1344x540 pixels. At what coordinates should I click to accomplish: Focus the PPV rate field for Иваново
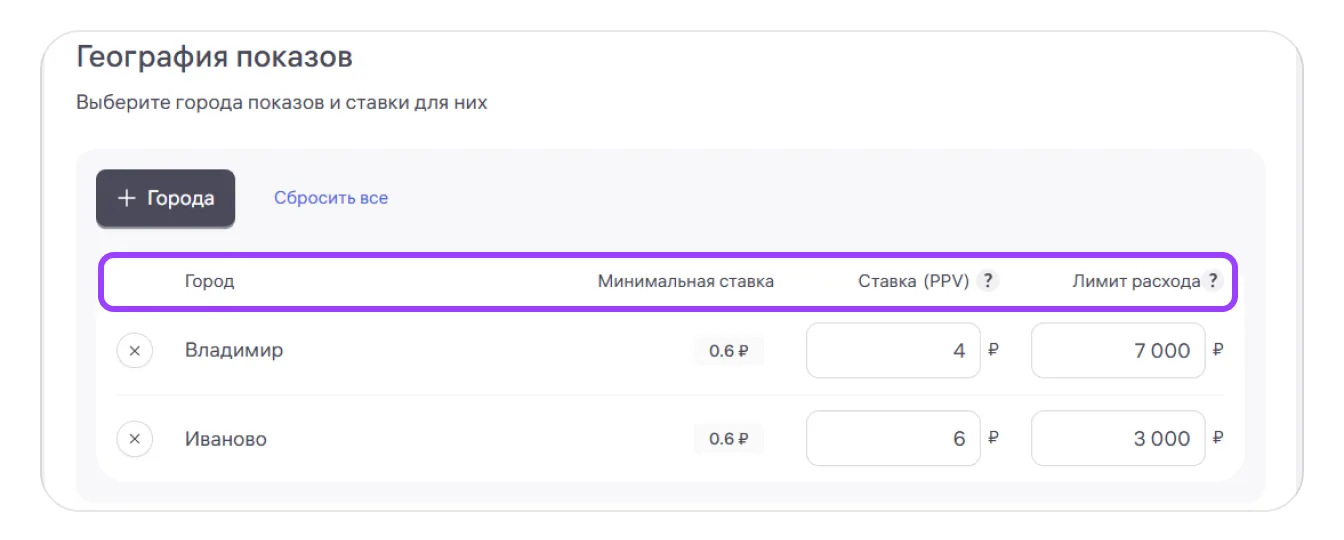(x=893, y=439)
